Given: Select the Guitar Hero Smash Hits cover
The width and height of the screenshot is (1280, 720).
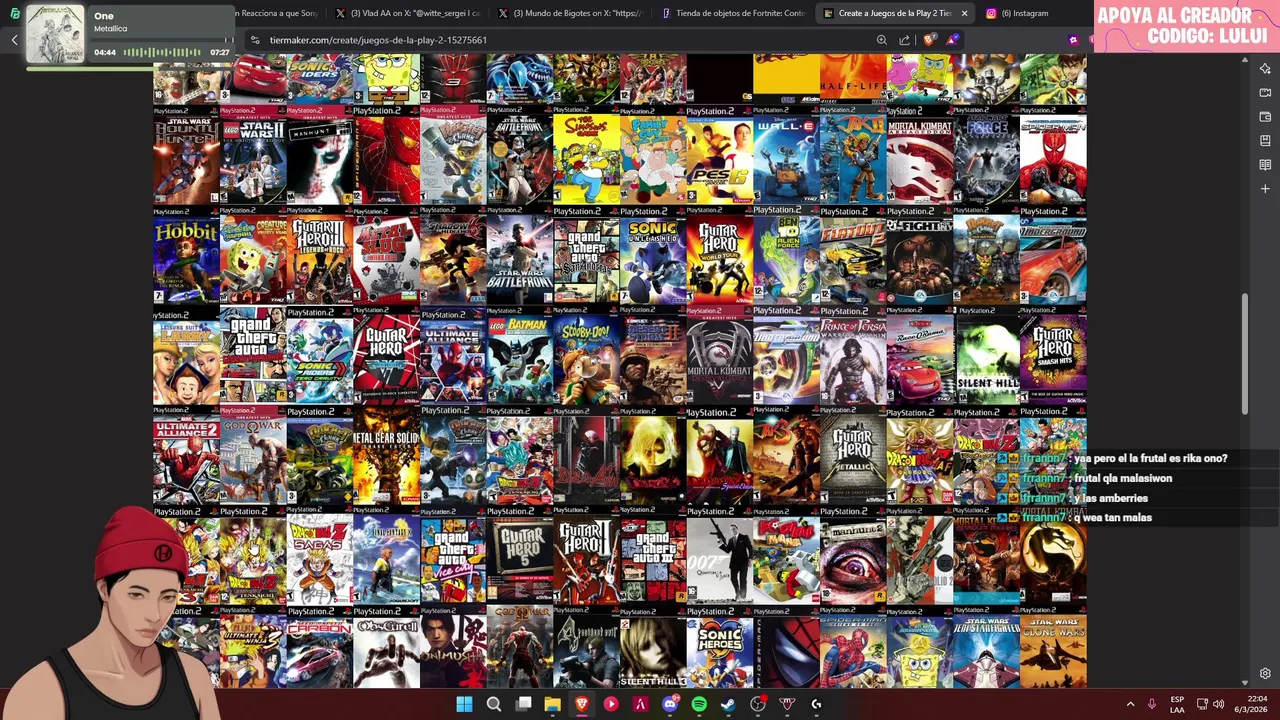Looking at the screenshot, I should [x=1053, y=356].
